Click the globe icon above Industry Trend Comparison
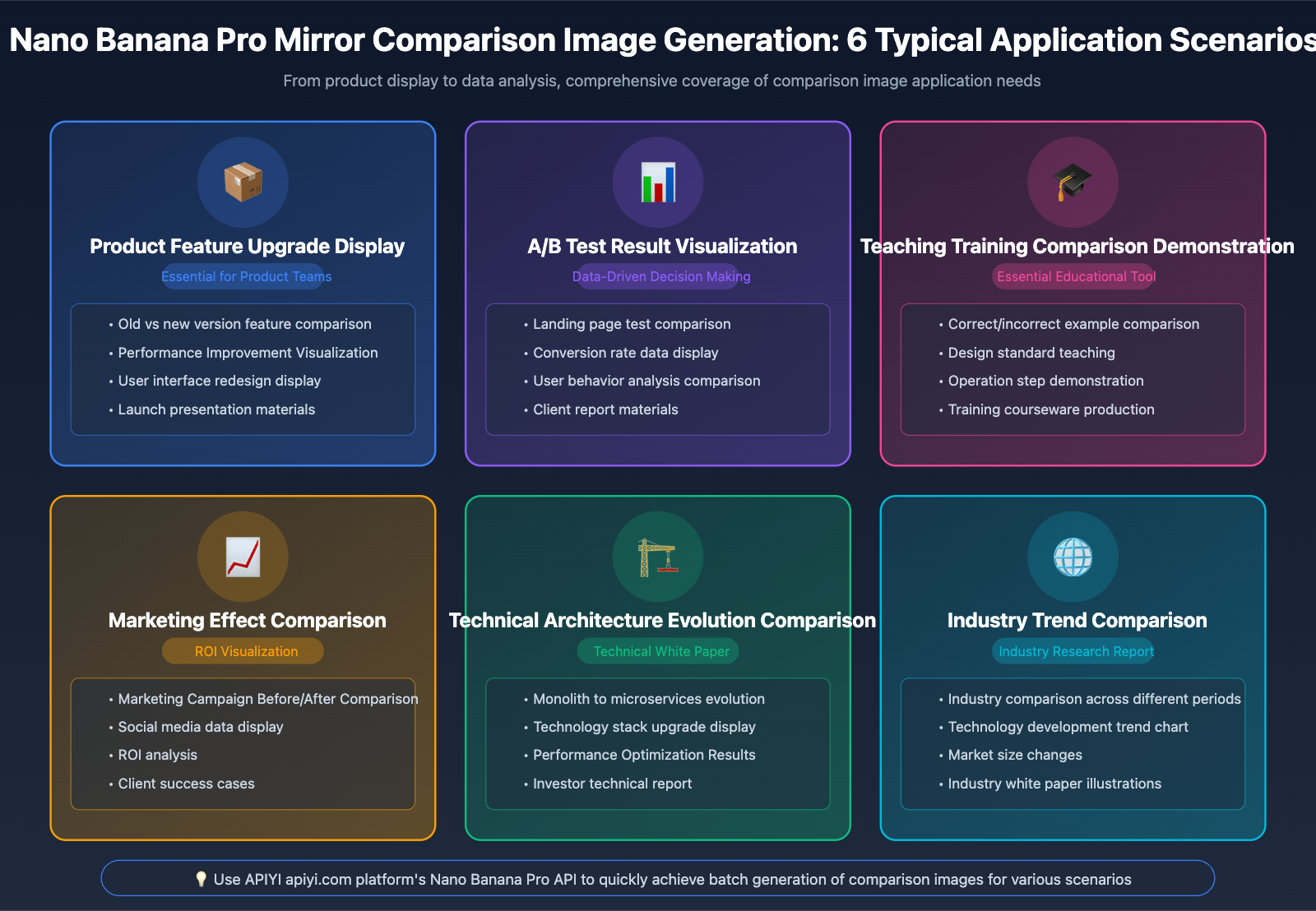 pyautogui.click(x=1073, y=557)
